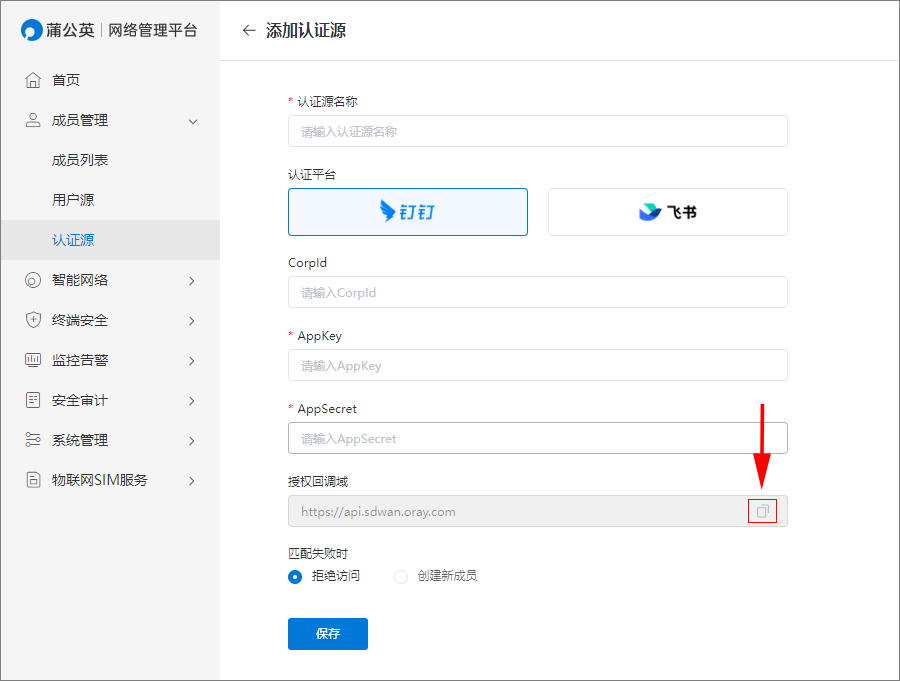Click the 智能网络 icon in sidebar
Image resolution: width=900 pixels, height=681 pixels.
(33, 280)
